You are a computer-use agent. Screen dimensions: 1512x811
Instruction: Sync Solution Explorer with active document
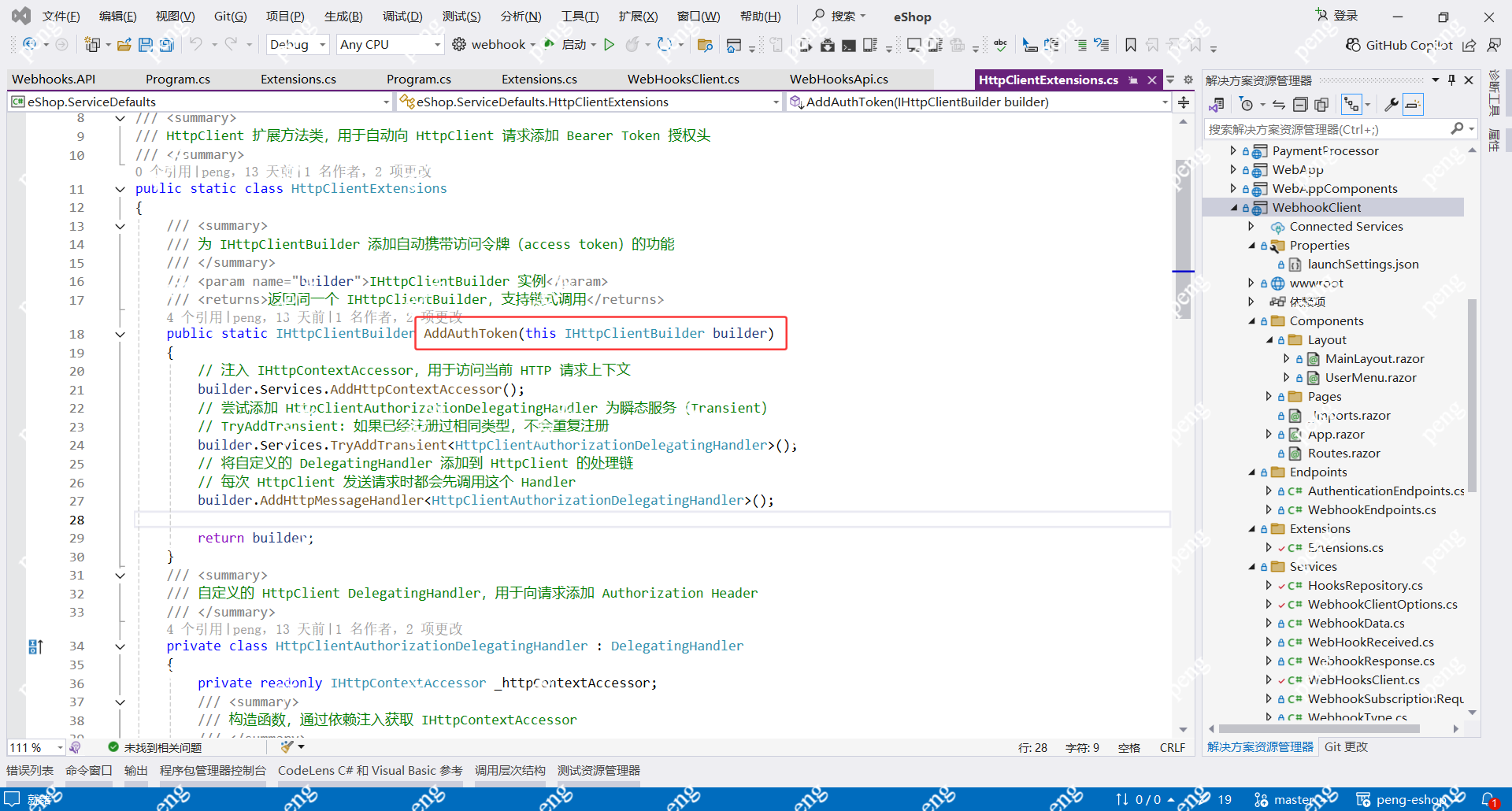click(x=1278, y=103)
